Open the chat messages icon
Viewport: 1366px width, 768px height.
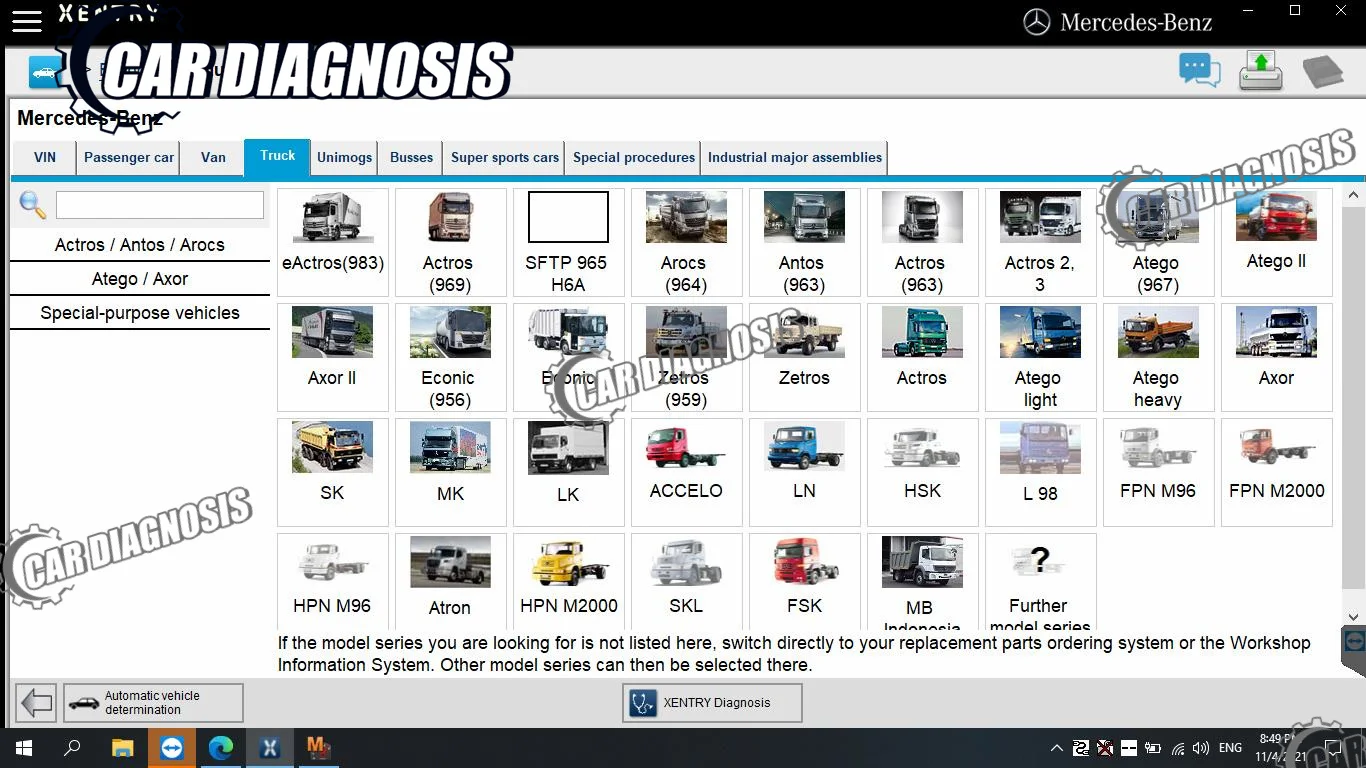click(x=1199, y=71)
